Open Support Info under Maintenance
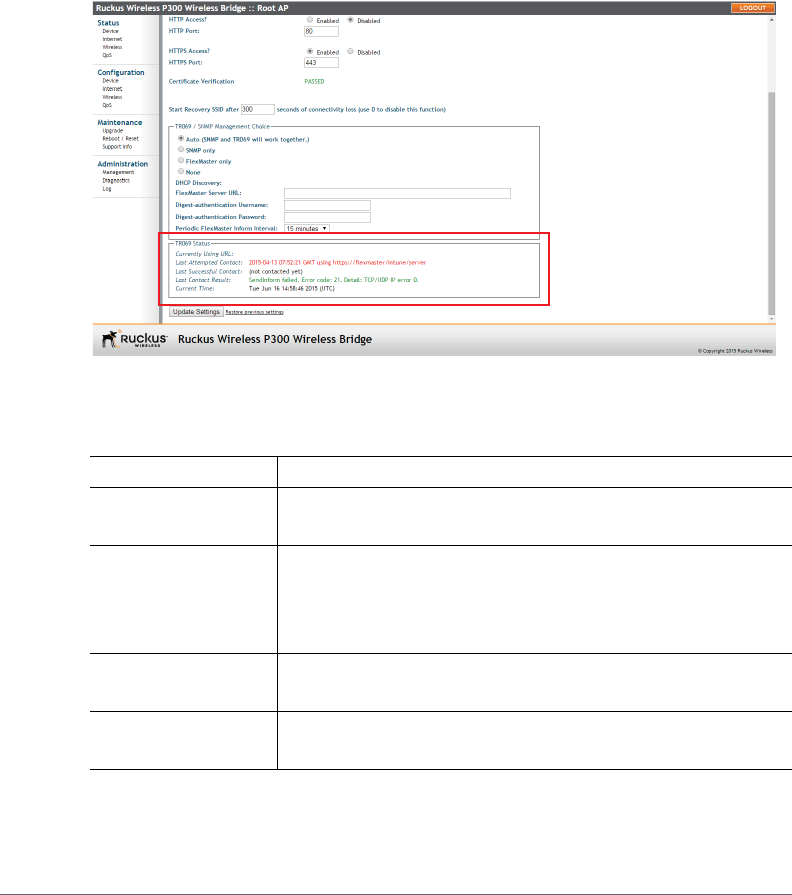 (117, 147)
